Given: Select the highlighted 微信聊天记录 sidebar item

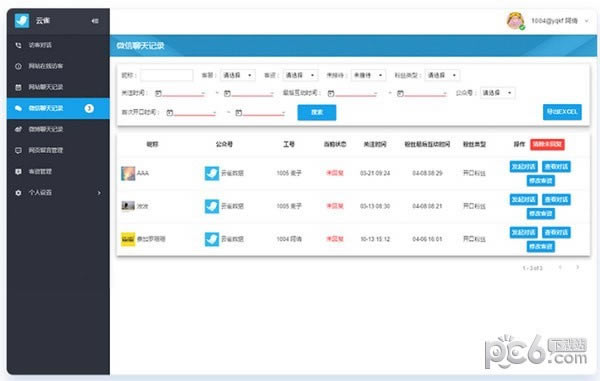Looking at the screenshot, I should pyautogui.click(x=58, y=108).
